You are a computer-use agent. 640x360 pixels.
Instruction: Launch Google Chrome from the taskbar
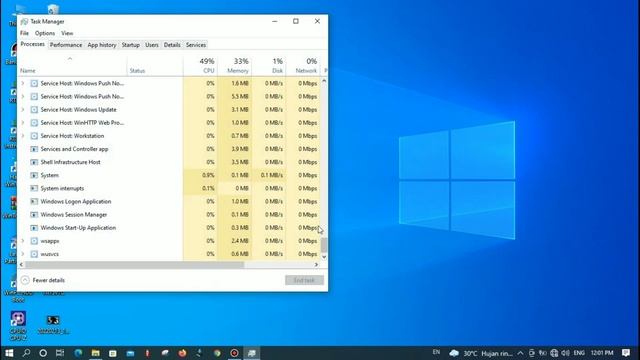pyautogui.click(x=217, y=353)
